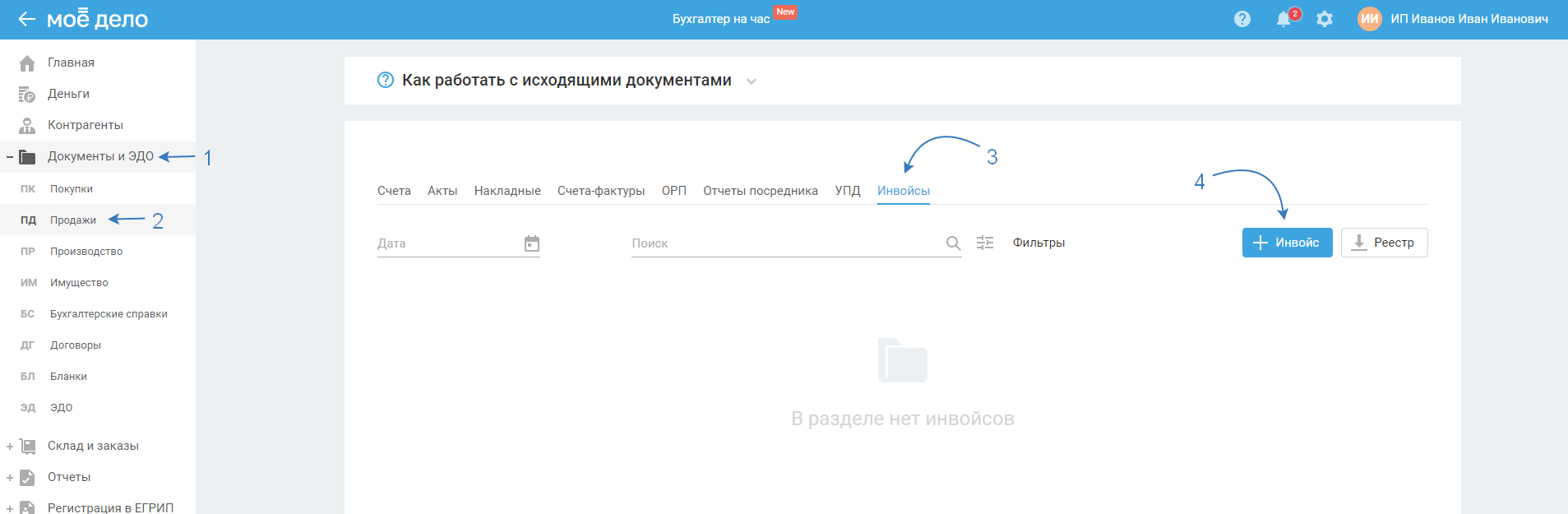The height and width of the screenshot is (514, 1568).
Task: Download Реестр button
Action: (1385, 243)
